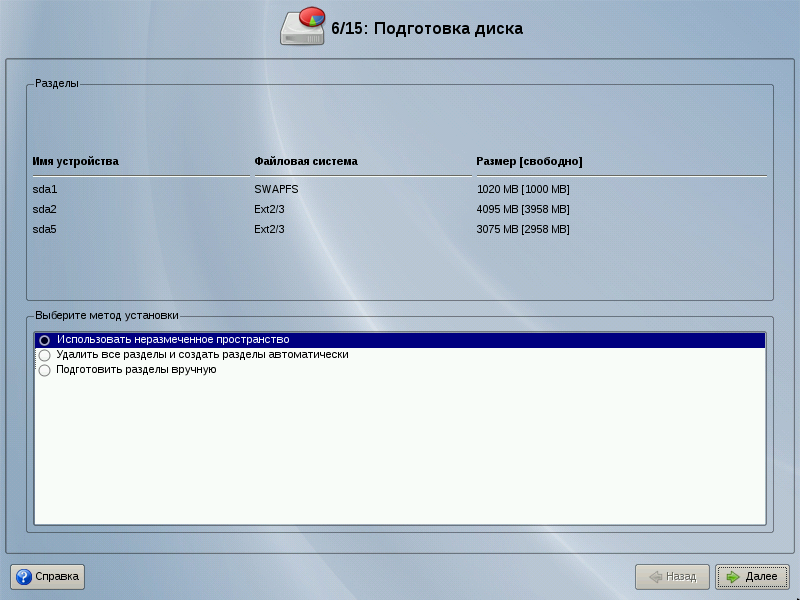Click the green forward arrow icon
800x600 pixels.
pyautogui.click(x=732, y=577)
